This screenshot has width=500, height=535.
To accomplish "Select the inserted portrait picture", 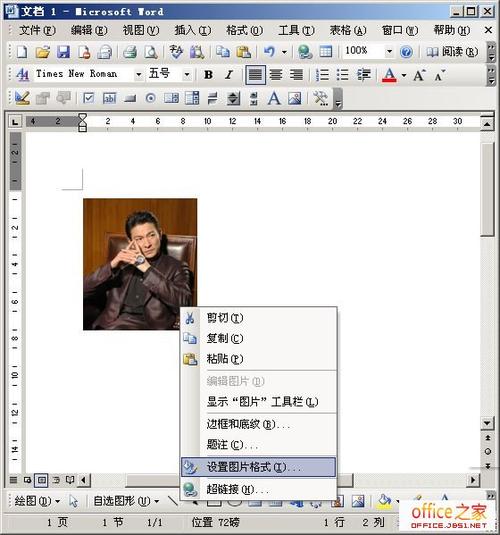I will click(x=140, y=264).
